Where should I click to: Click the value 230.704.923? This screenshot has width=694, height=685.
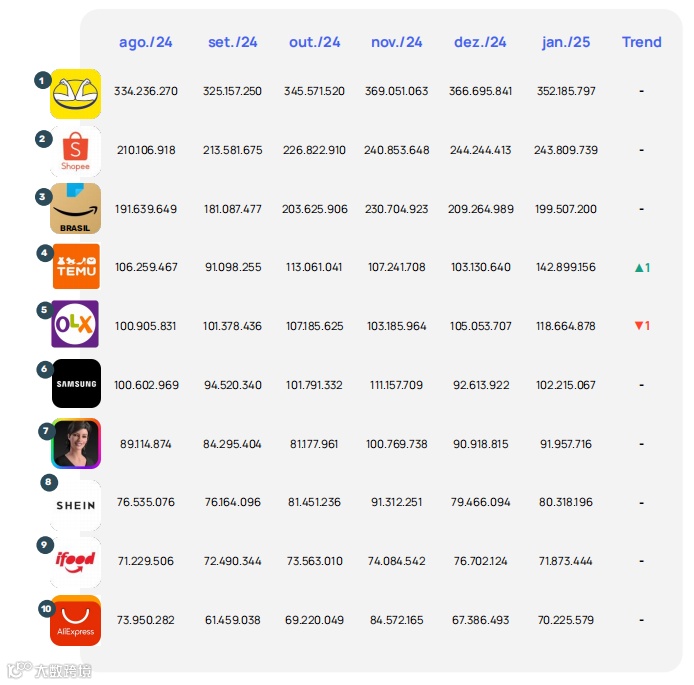point(397,209)
